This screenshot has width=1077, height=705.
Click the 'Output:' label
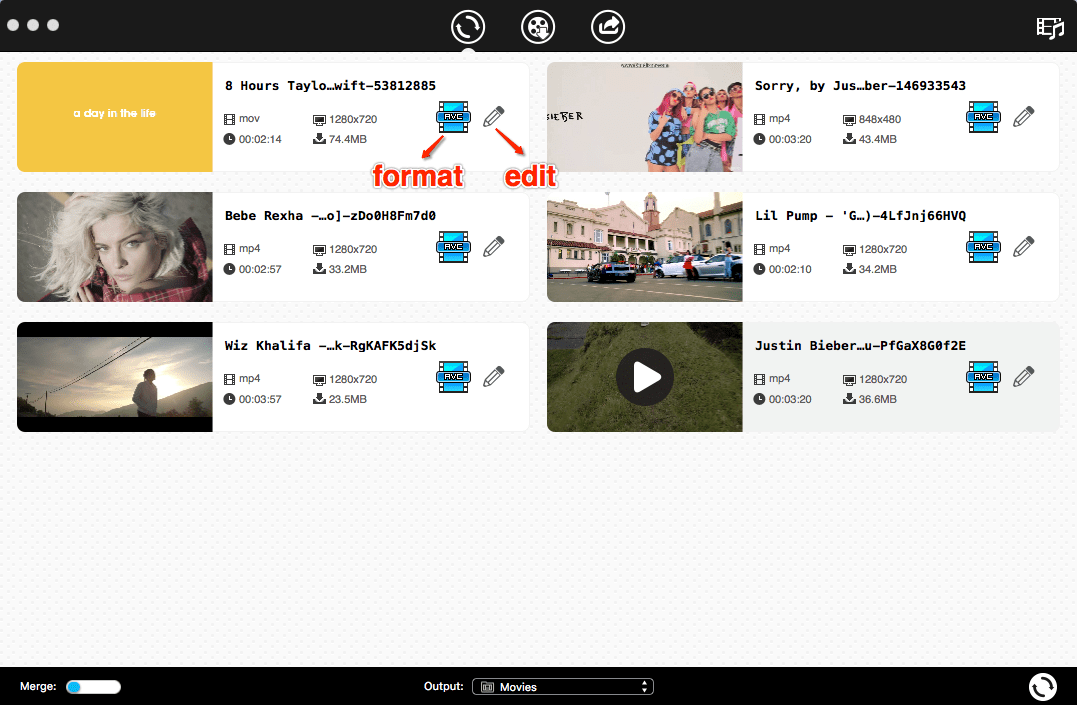click(444, 686)
